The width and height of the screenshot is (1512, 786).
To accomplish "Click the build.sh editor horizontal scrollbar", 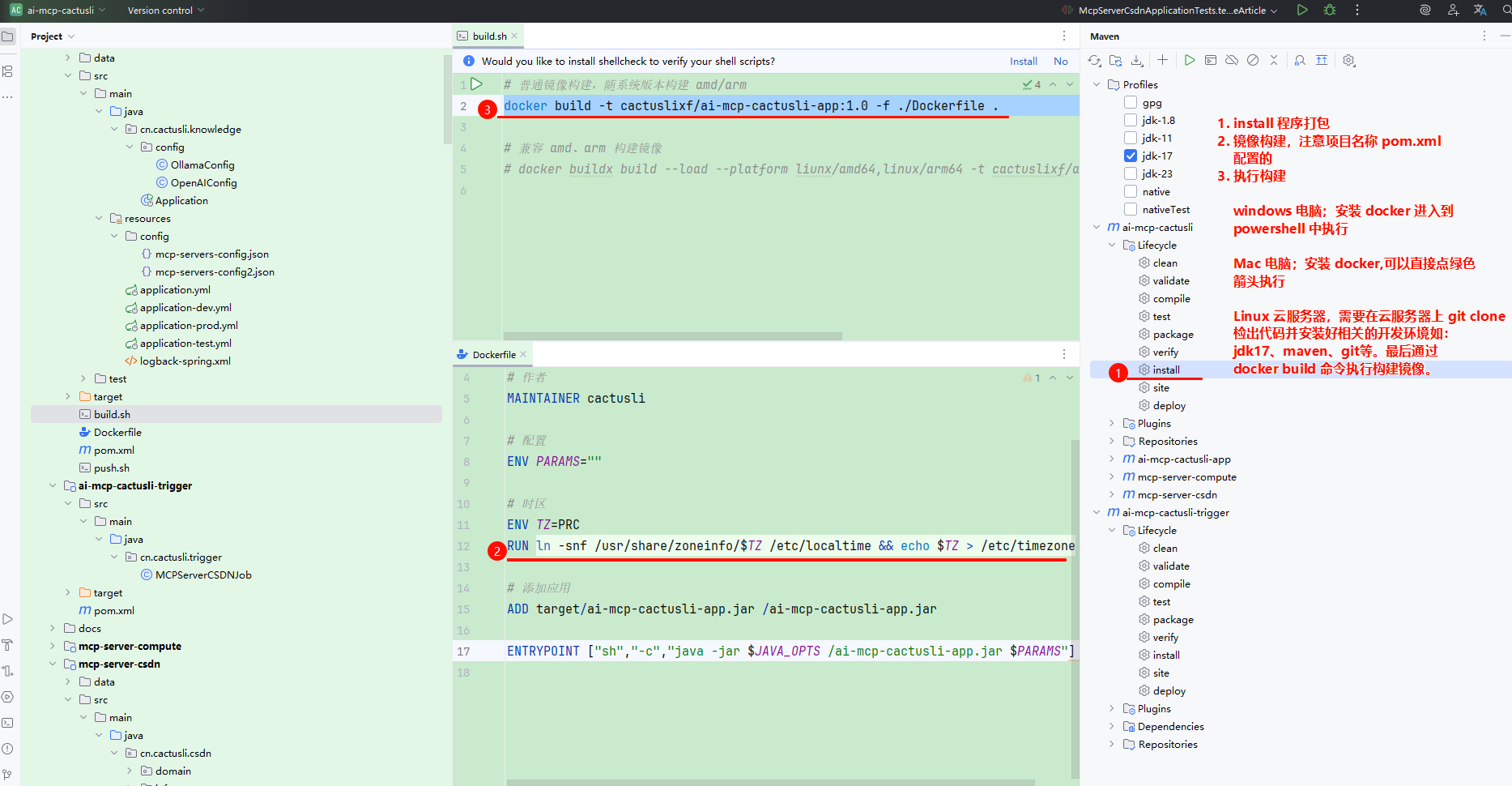I will 672,335.
